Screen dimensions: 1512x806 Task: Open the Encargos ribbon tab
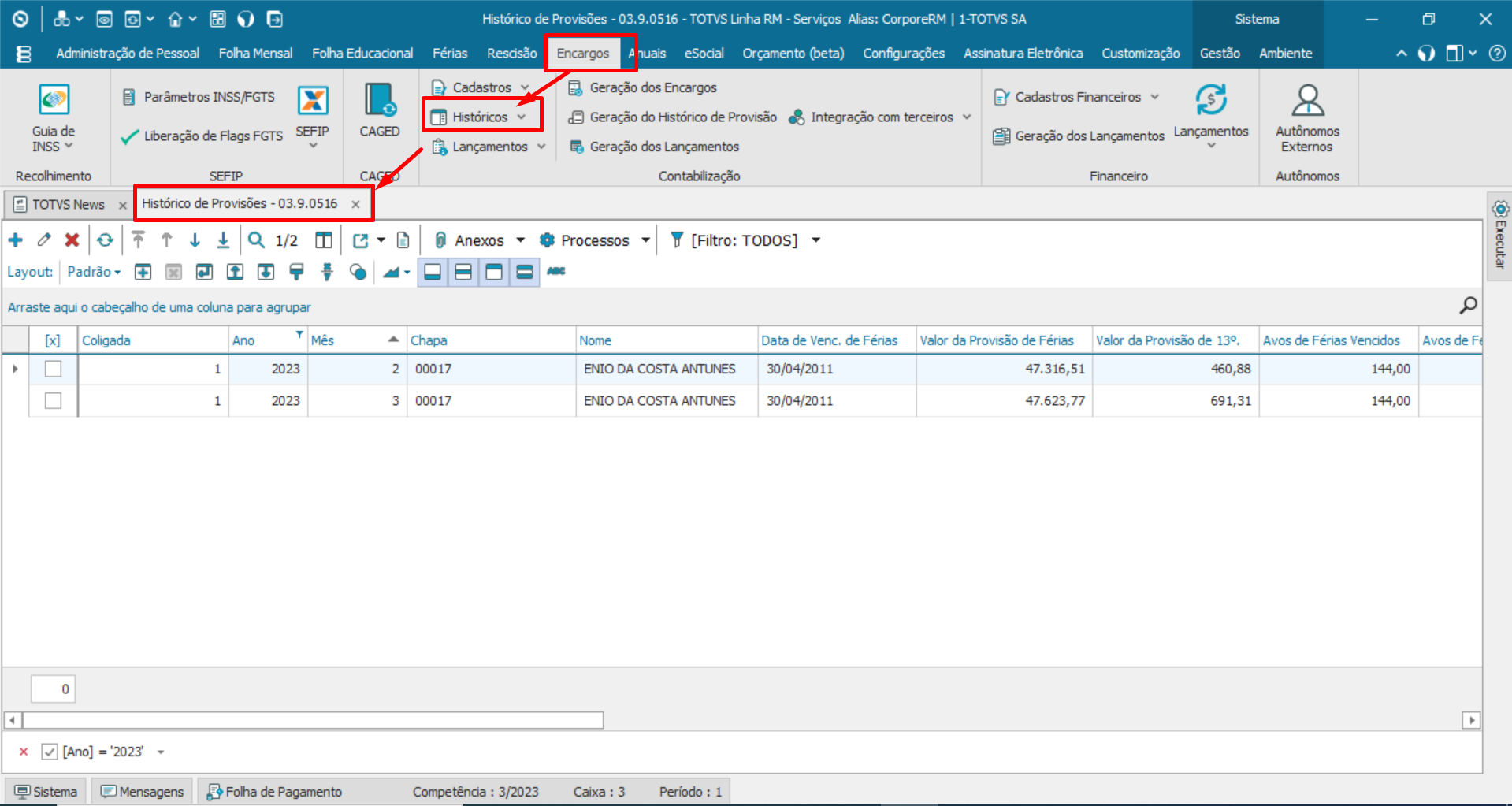point(583,54)
